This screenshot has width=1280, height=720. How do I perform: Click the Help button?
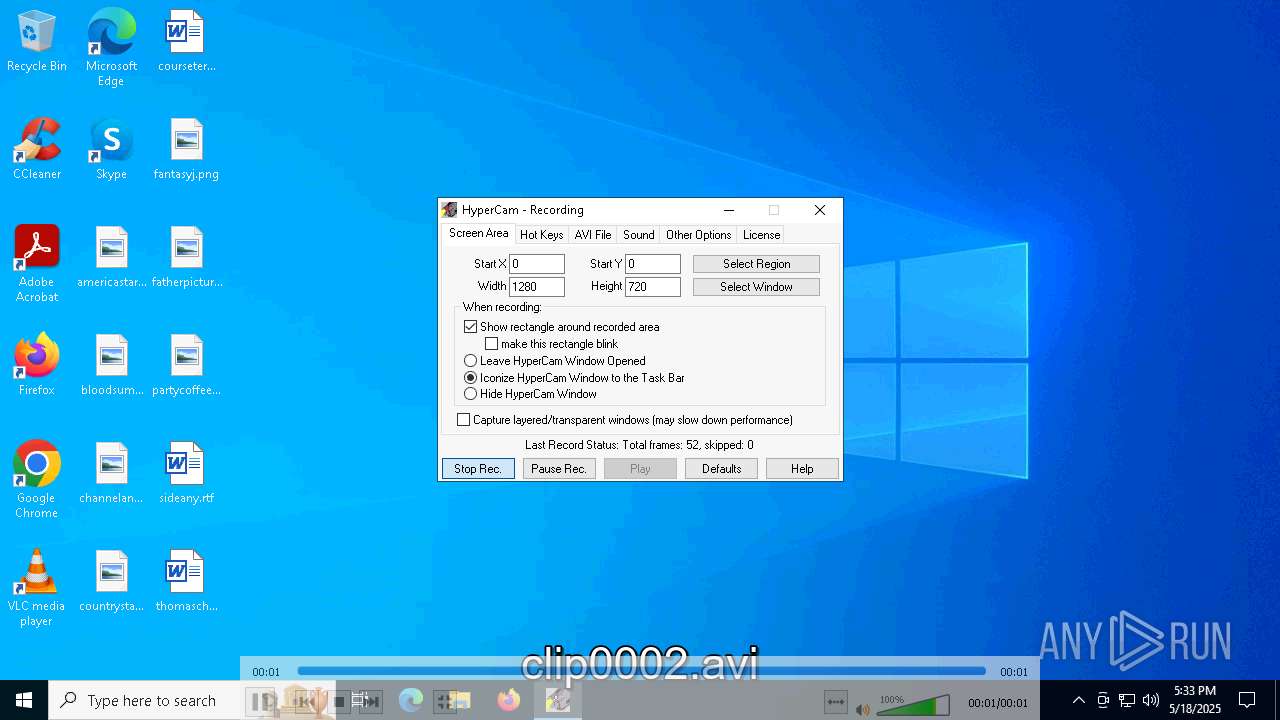pos(802,469)
